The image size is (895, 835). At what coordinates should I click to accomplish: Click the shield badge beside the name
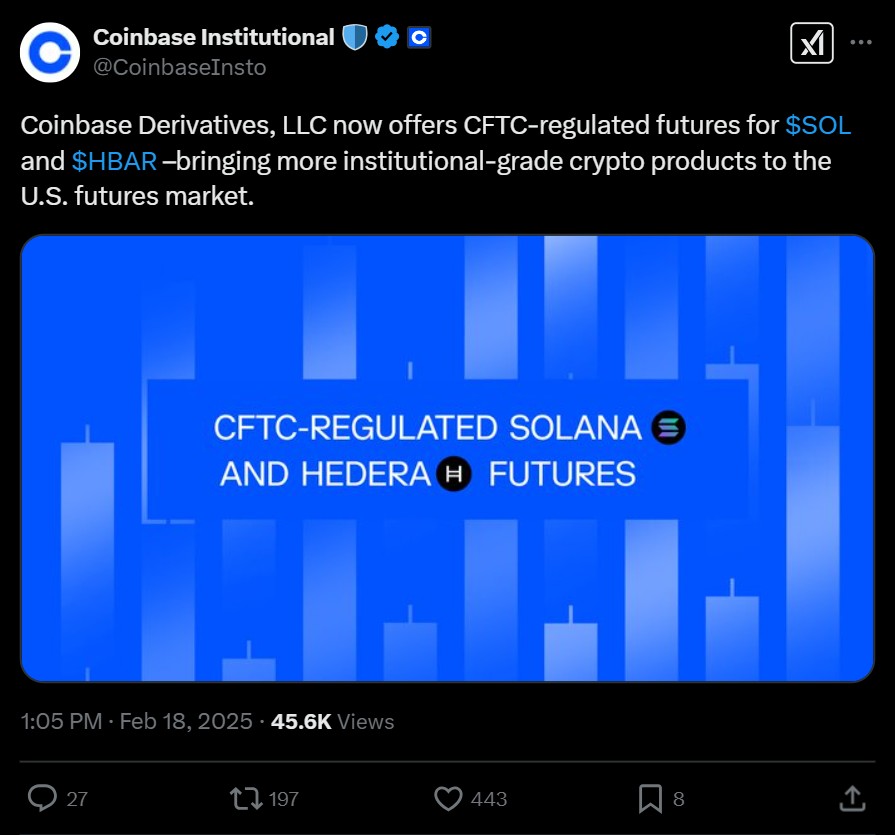(355, 38)
